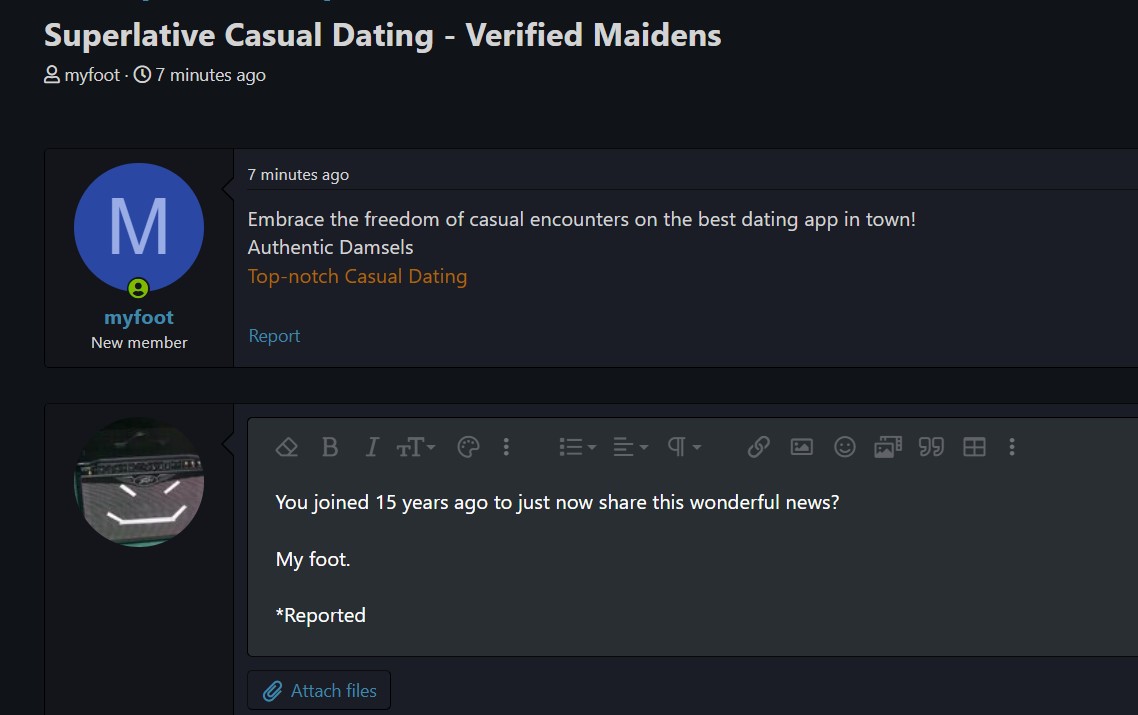Expand the list options dropdown
This screenshot has width=1138, height=715.
tap(577, 447)
